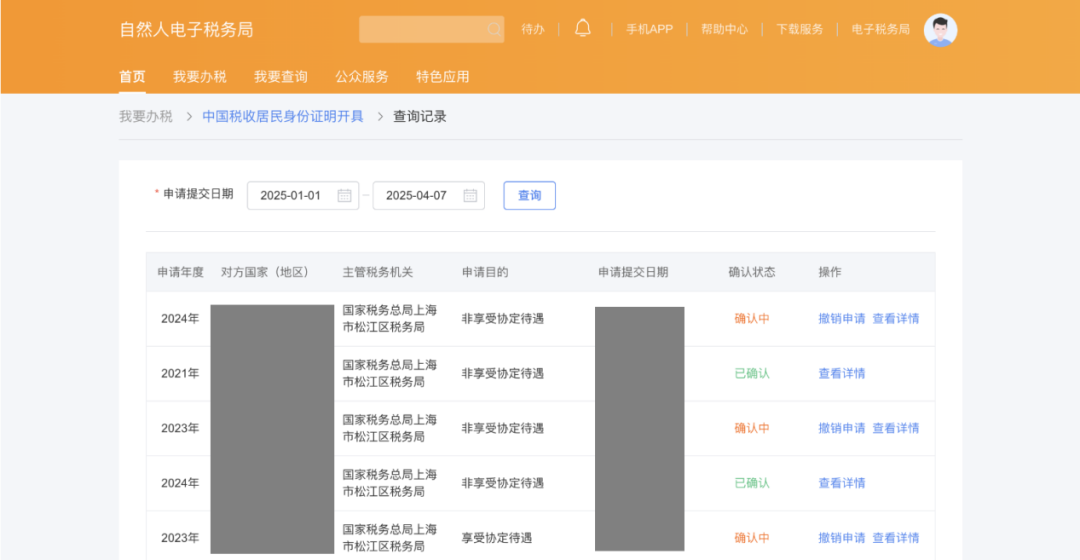Go to the 特色应用 tab
Viewport: 1080px width, 560px height.
click(x=442, y=77)
